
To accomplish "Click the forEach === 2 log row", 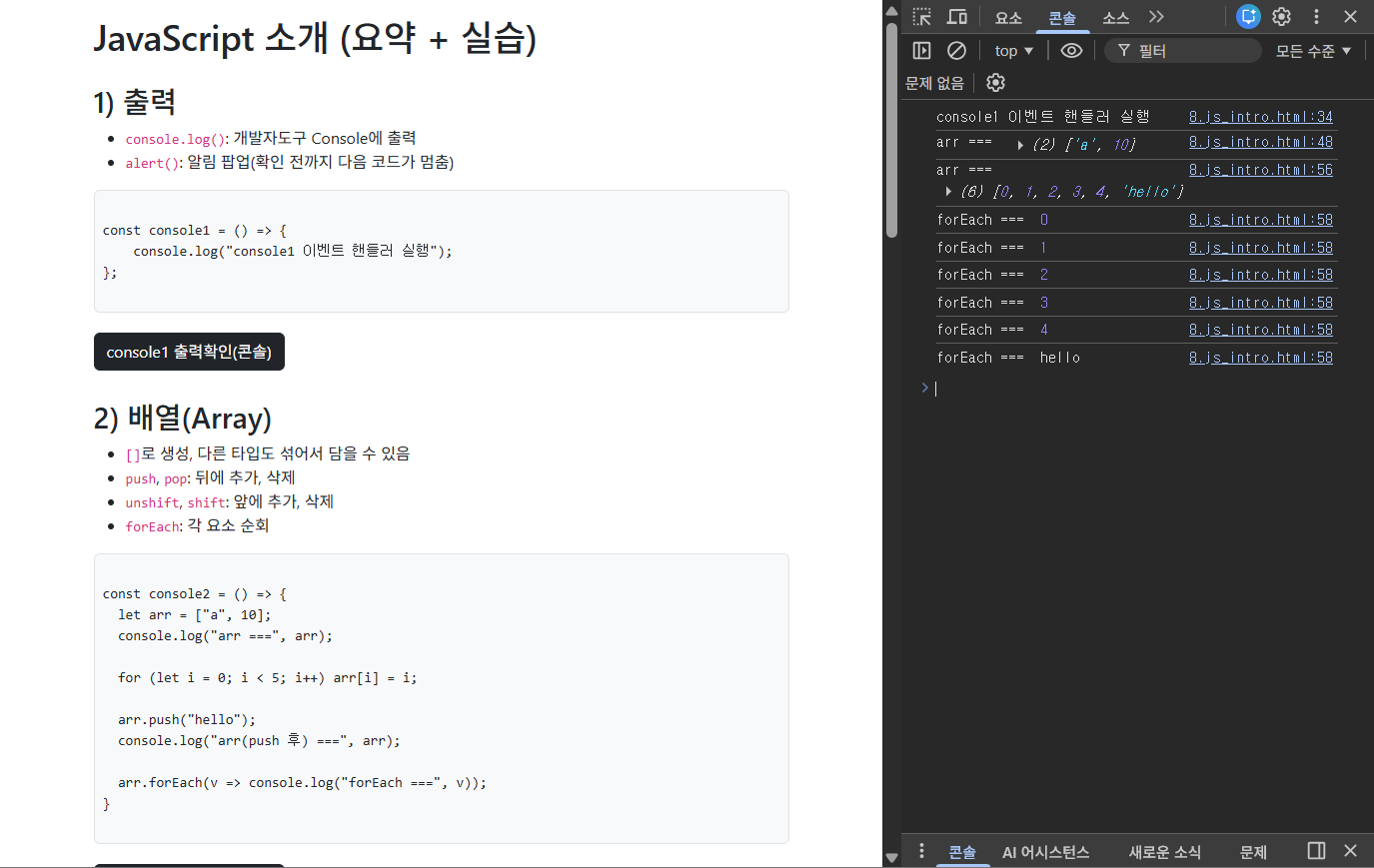I will [x=1134, y=275].
